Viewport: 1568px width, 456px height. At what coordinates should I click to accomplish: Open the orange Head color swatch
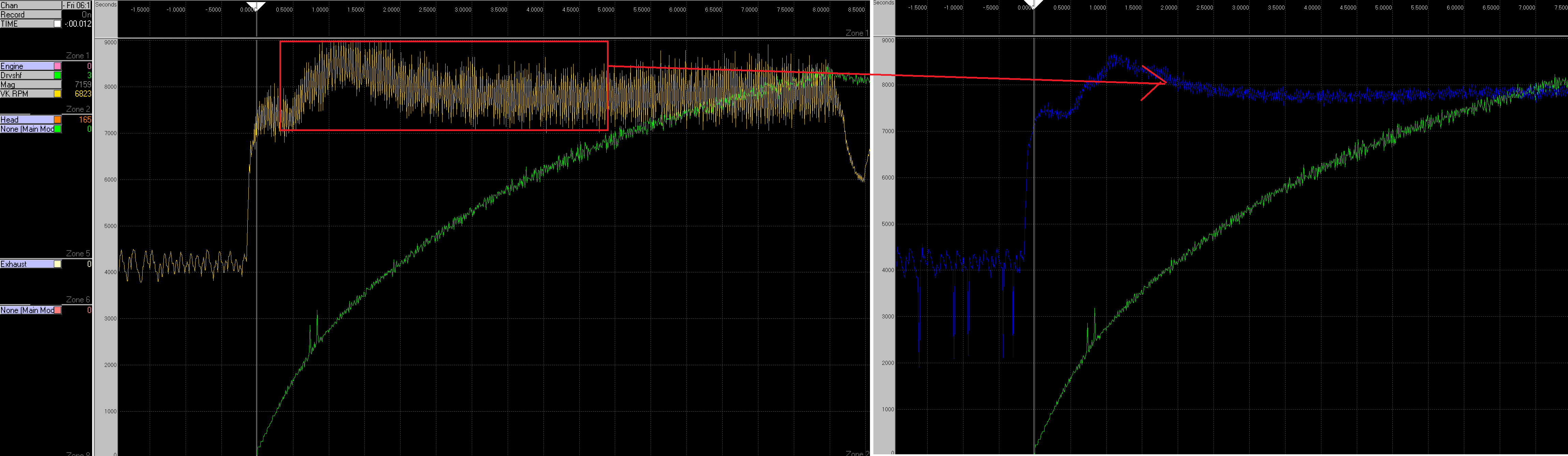pos(58,120)
